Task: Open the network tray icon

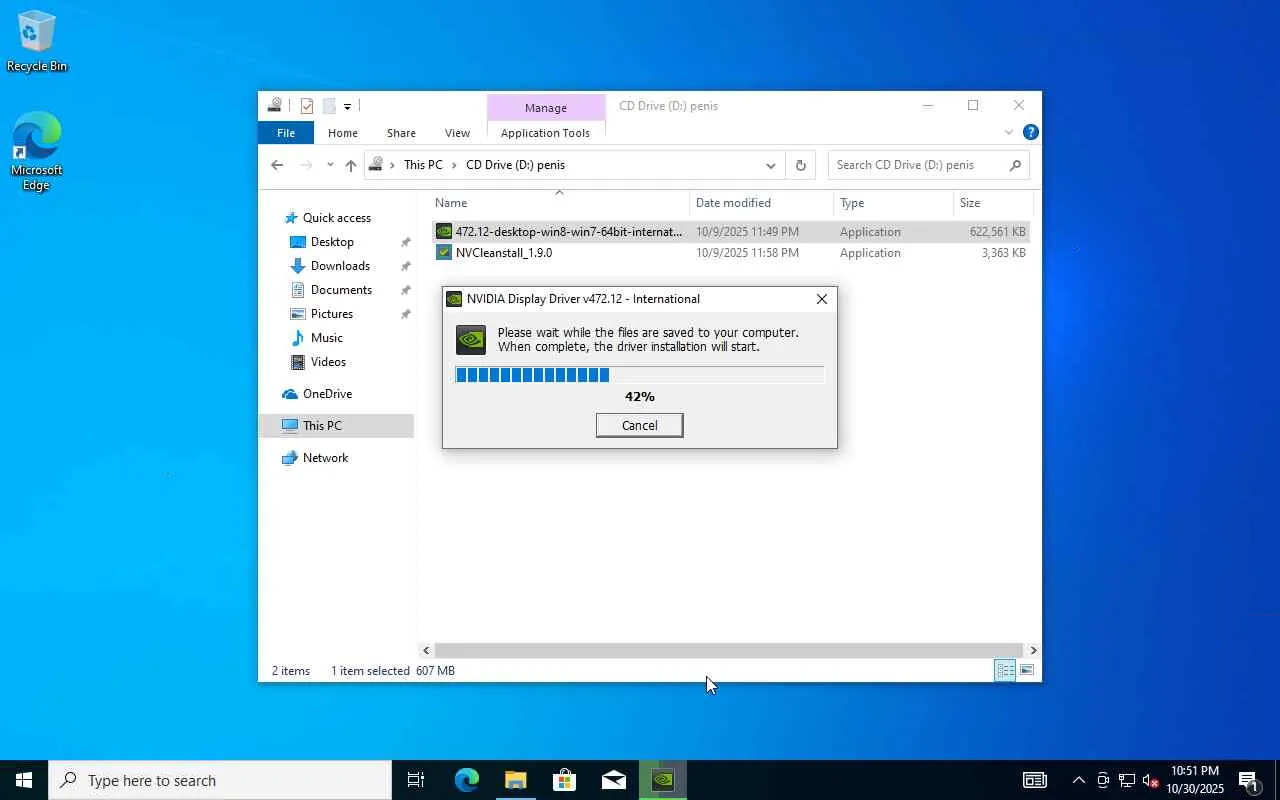Action: point(1126,780)
